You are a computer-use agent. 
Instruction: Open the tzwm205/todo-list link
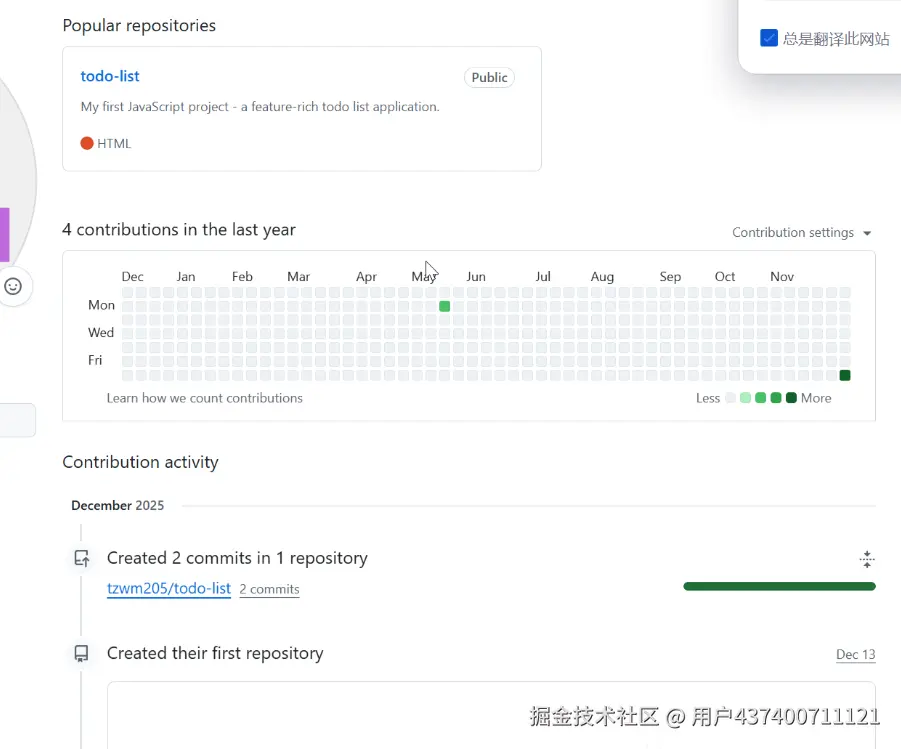[169, 589]
